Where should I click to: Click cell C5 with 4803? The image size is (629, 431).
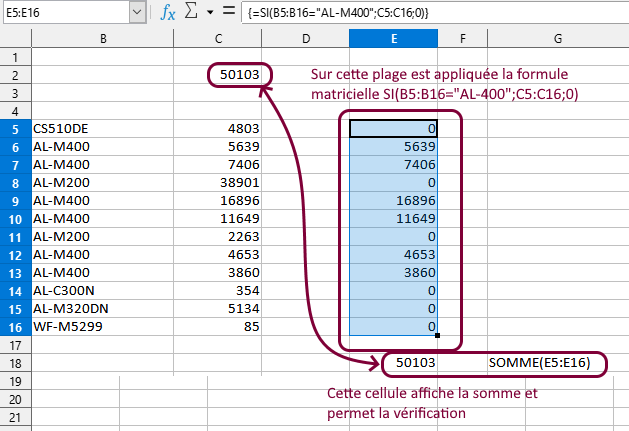click(x=218, y=129)
